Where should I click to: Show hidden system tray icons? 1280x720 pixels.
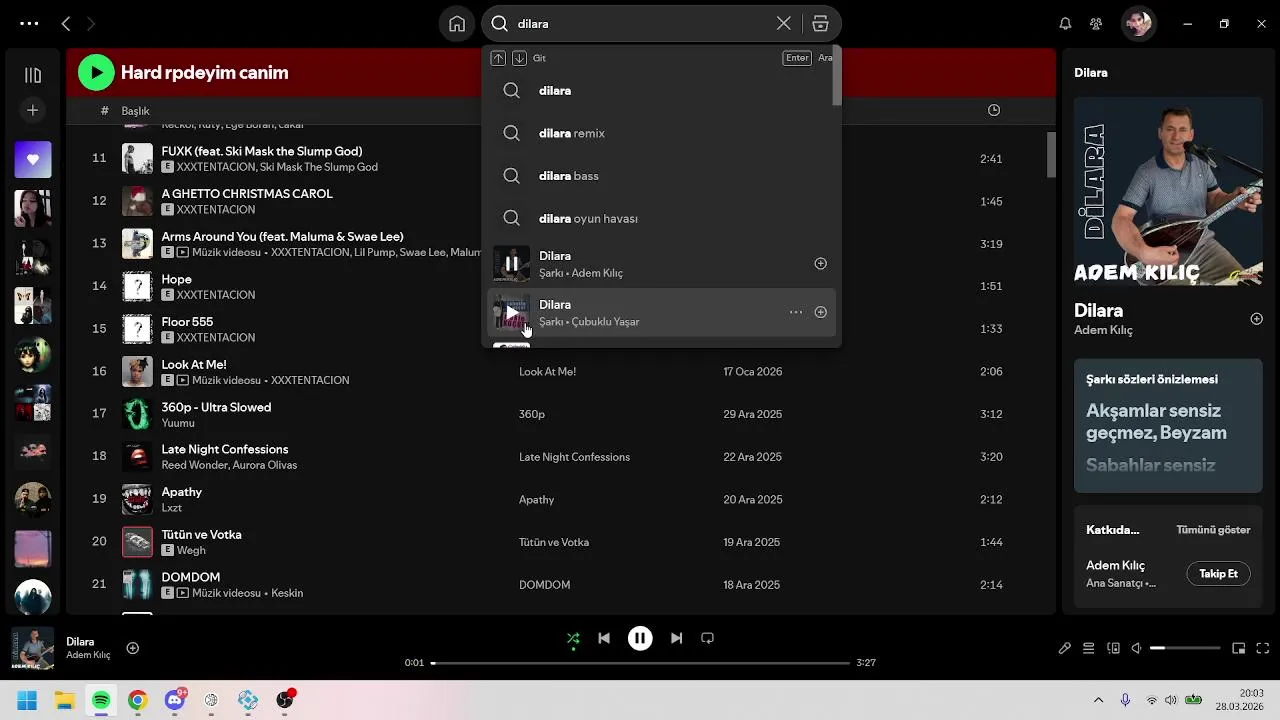click(x=1098, y=700)
